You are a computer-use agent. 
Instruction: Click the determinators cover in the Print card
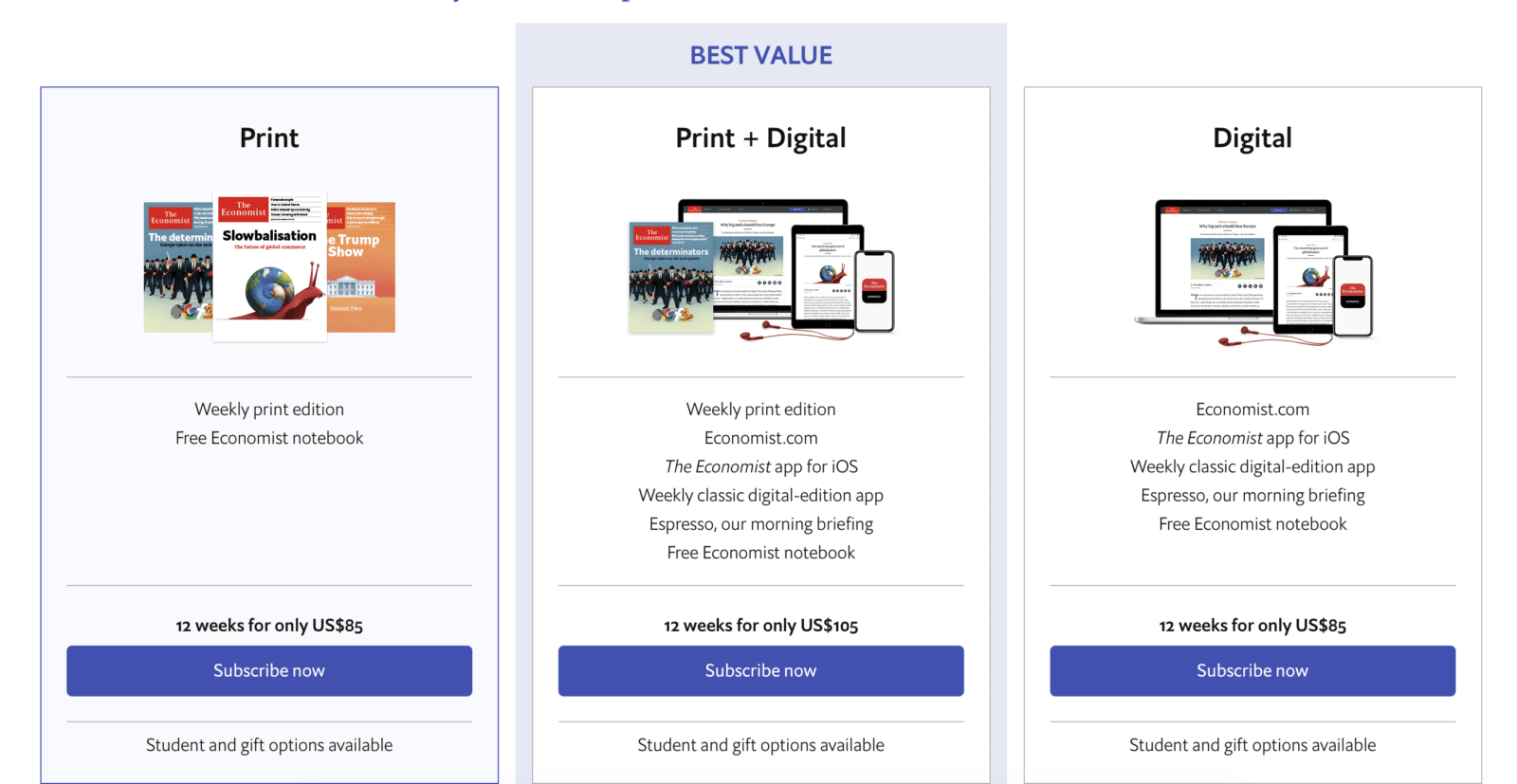click(x=177, y=267)
